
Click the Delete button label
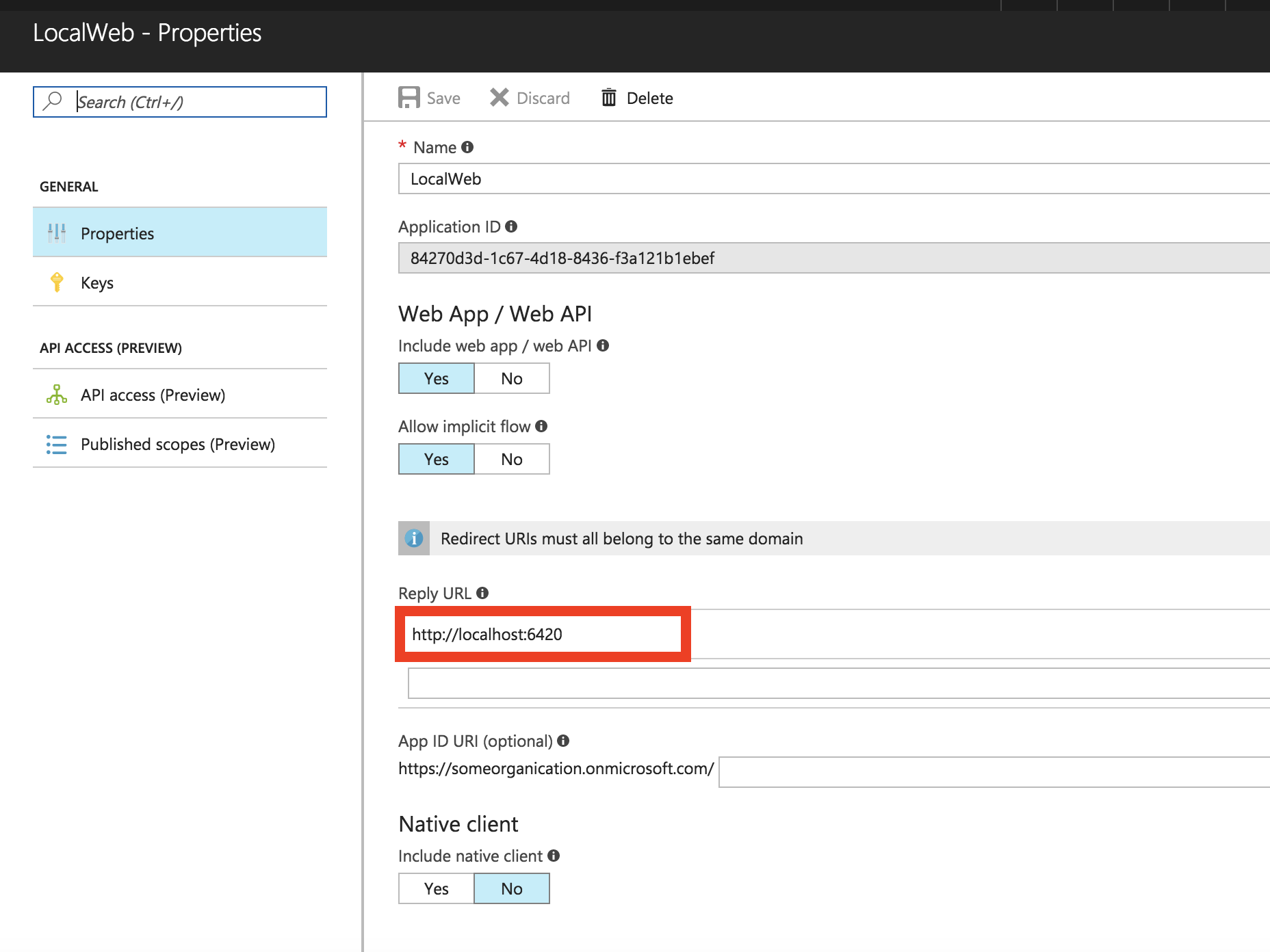tap(650, 98)
